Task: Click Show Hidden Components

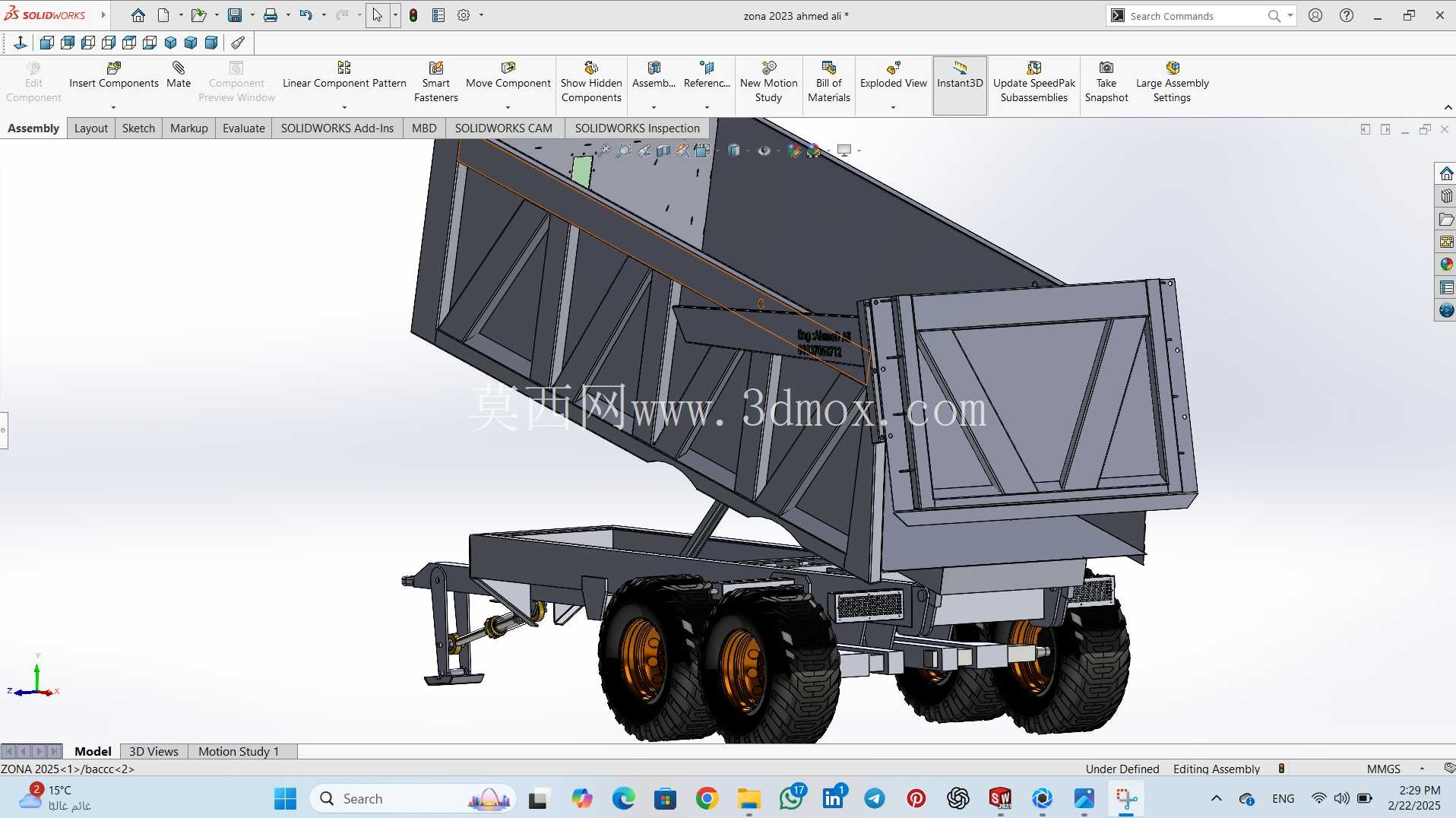Action: tap(591, 82)
